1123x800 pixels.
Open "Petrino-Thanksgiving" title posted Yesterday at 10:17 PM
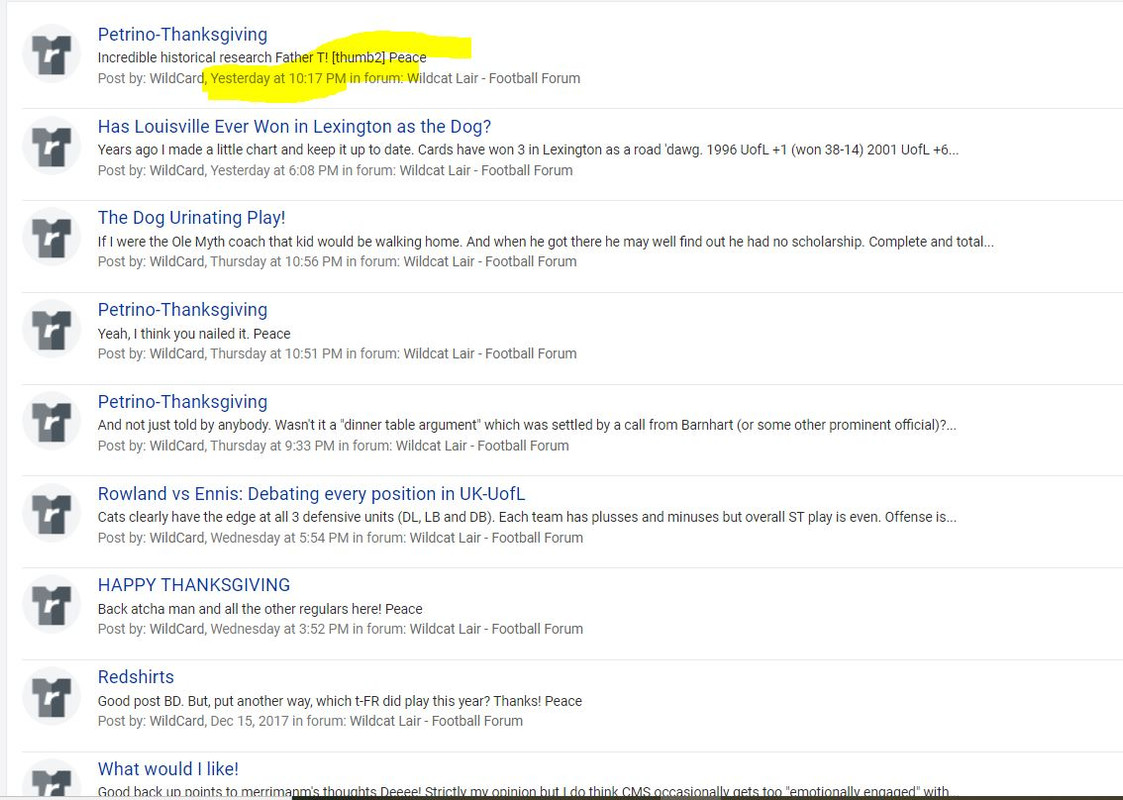183,34
